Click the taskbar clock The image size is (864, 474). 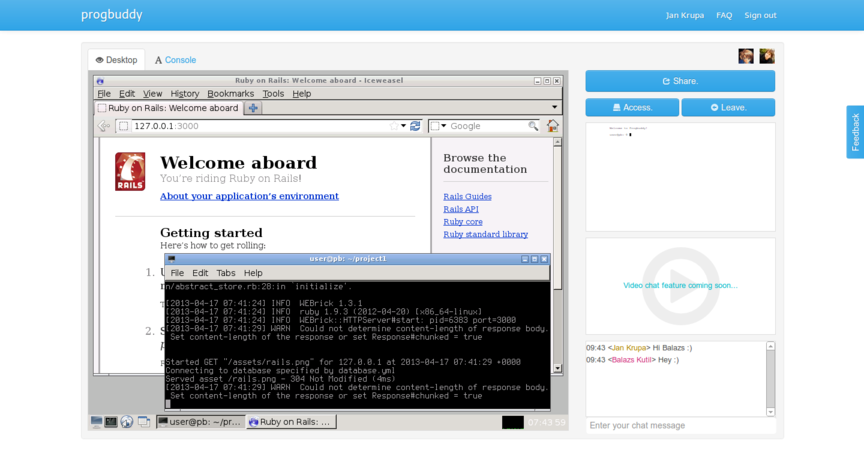(x=547, y=422)
